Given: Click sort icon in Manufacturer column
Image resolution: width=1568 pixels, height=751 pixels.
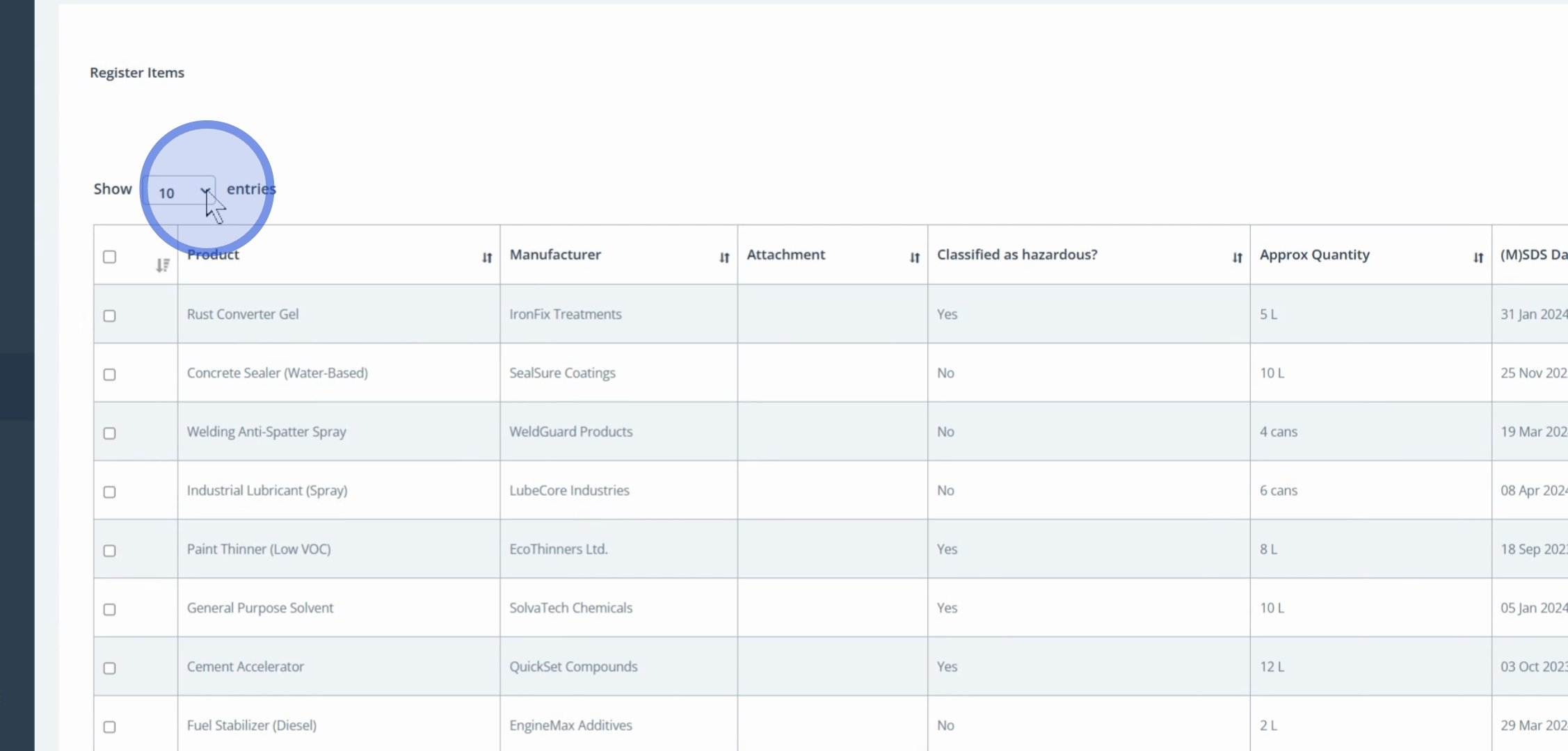Looking at the screenshot, I should [724, 258].
